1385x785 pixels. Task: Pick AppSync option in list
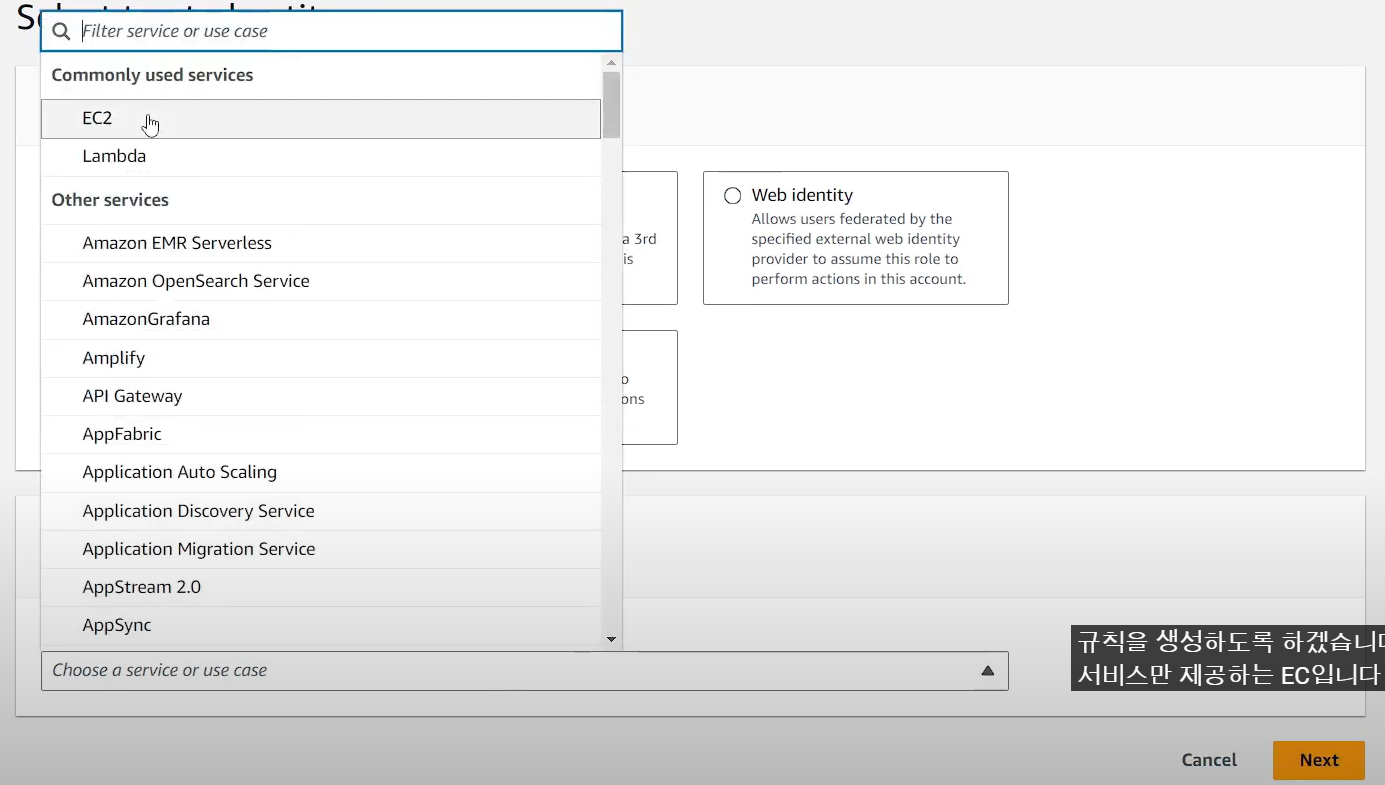pyautogui.click(x=321, y=625)
